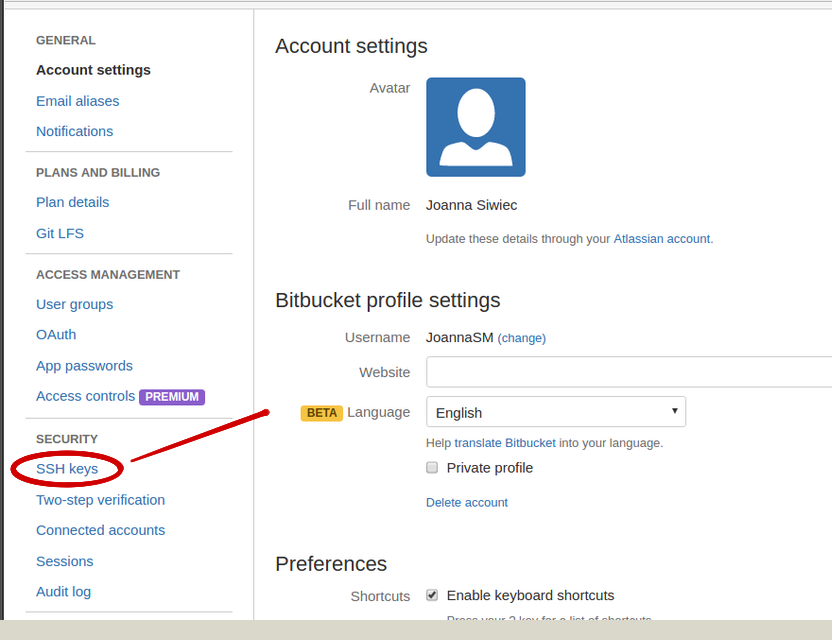832x640 pixels.
Task: Open Audit log page
Action: click(63, 592)
